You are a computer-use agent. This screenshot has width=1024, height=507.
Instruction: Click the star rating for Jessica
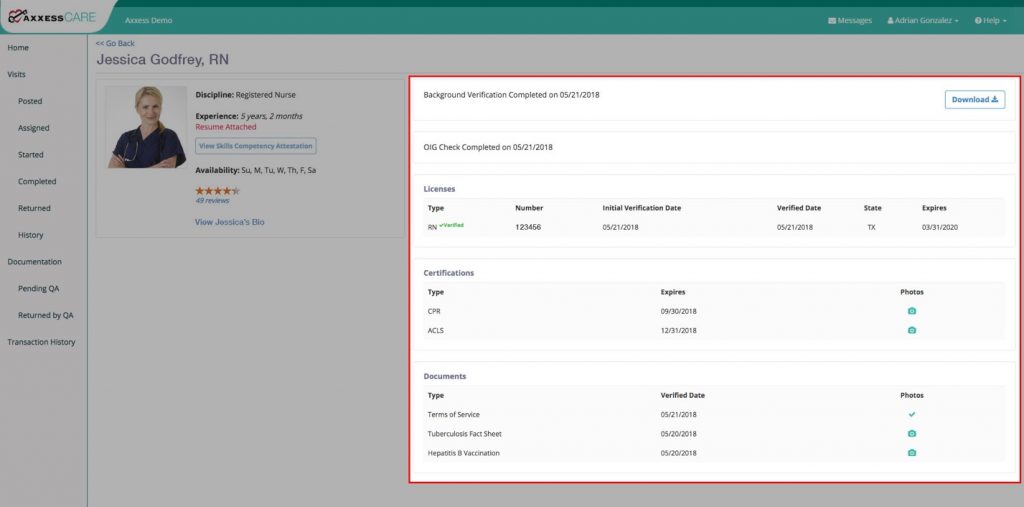(x=217, y=191)
